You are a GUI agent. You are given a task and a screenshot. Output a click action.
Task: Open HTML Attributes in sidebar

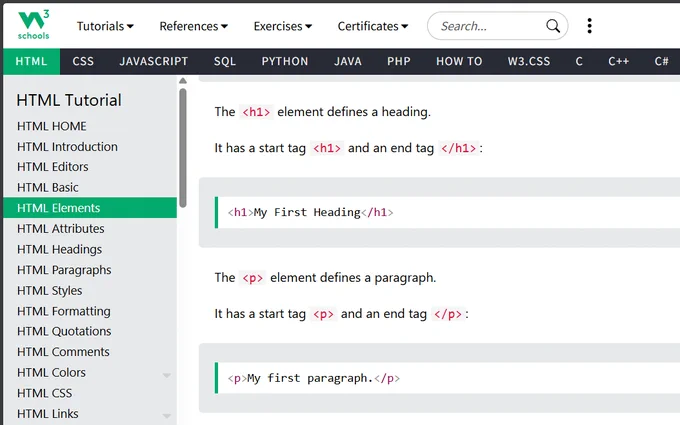coord(90,229)
